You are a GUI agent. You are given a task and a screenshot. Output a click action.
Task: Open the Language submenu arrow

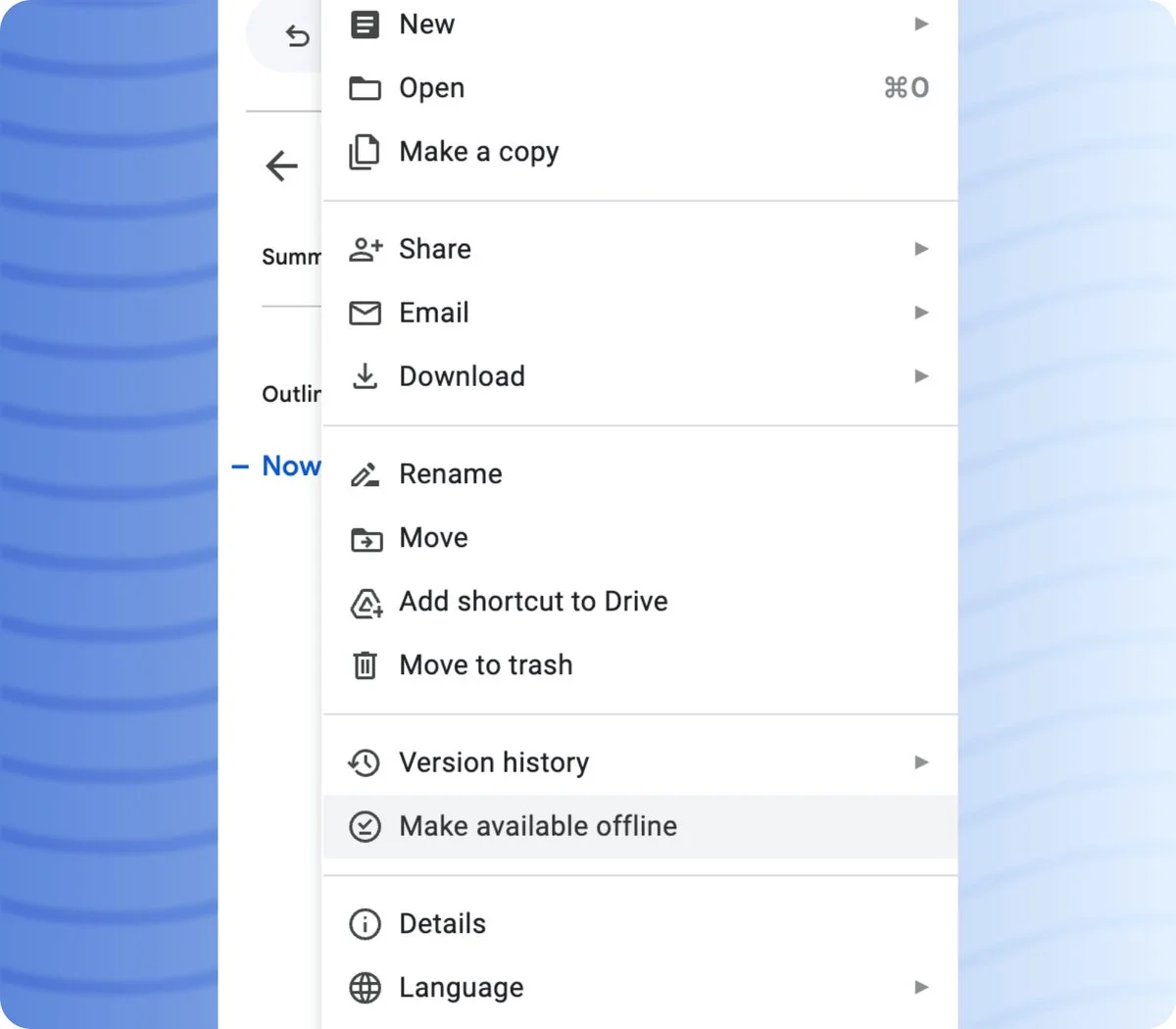click(x=921, y=988)
